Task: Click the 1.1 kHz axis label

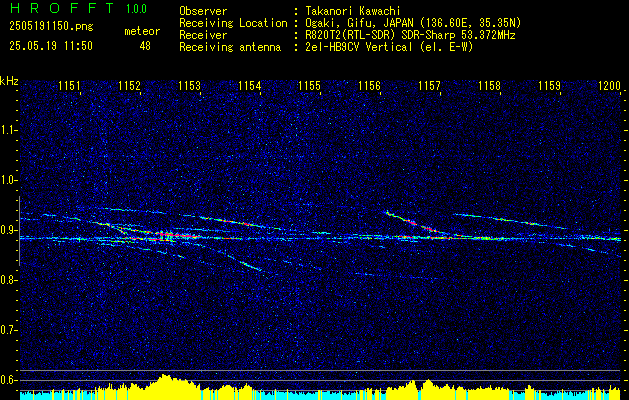Action: click(7, 130)
